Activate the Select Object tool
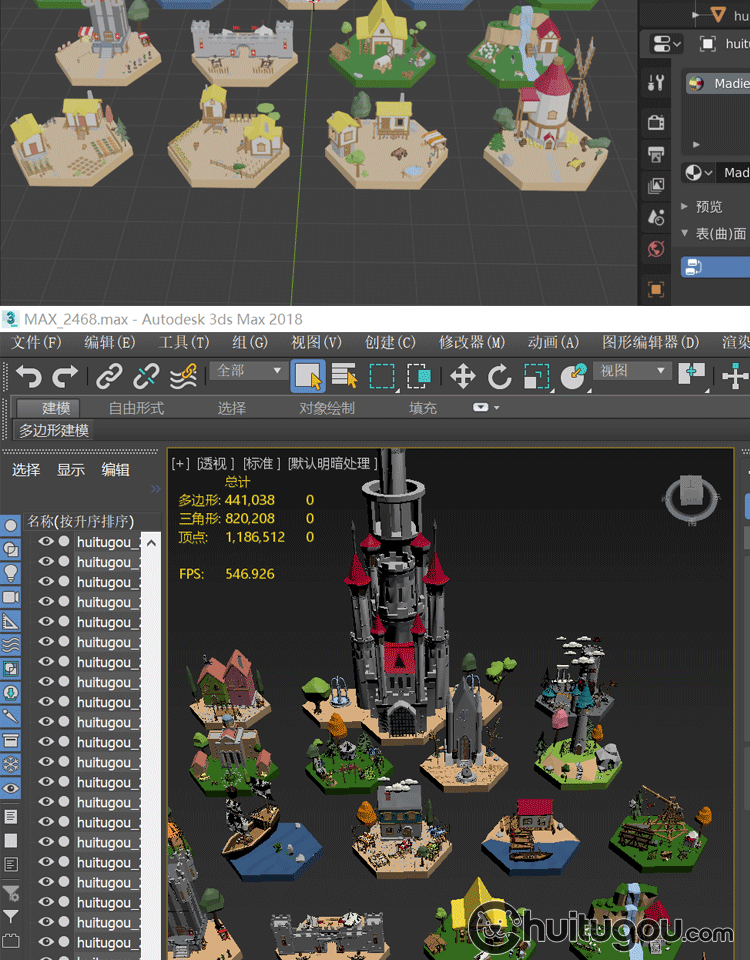This screenshot has width=750, height=960. pos(308,376)
